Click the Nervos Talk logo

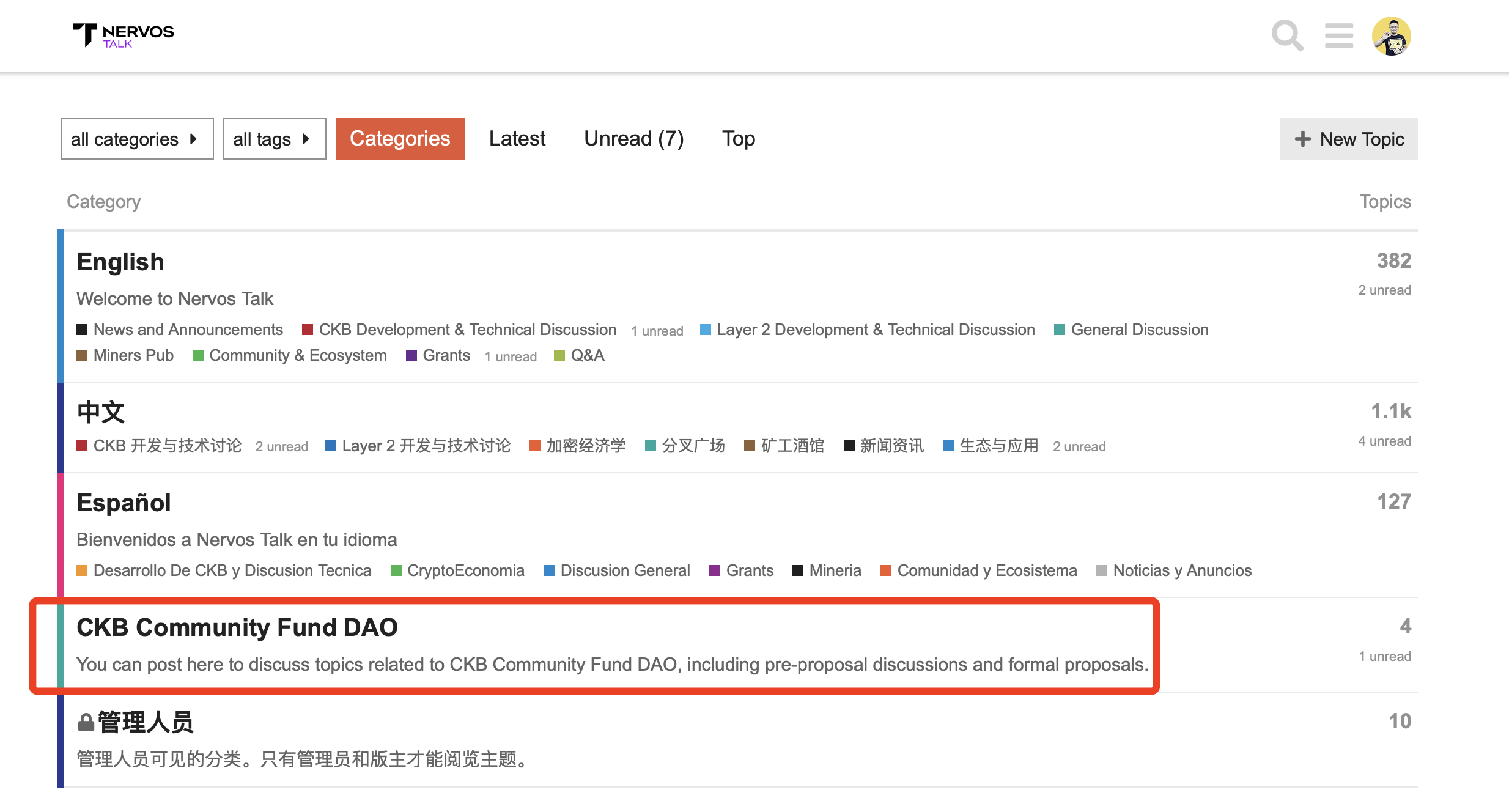[x=124, y=35]
